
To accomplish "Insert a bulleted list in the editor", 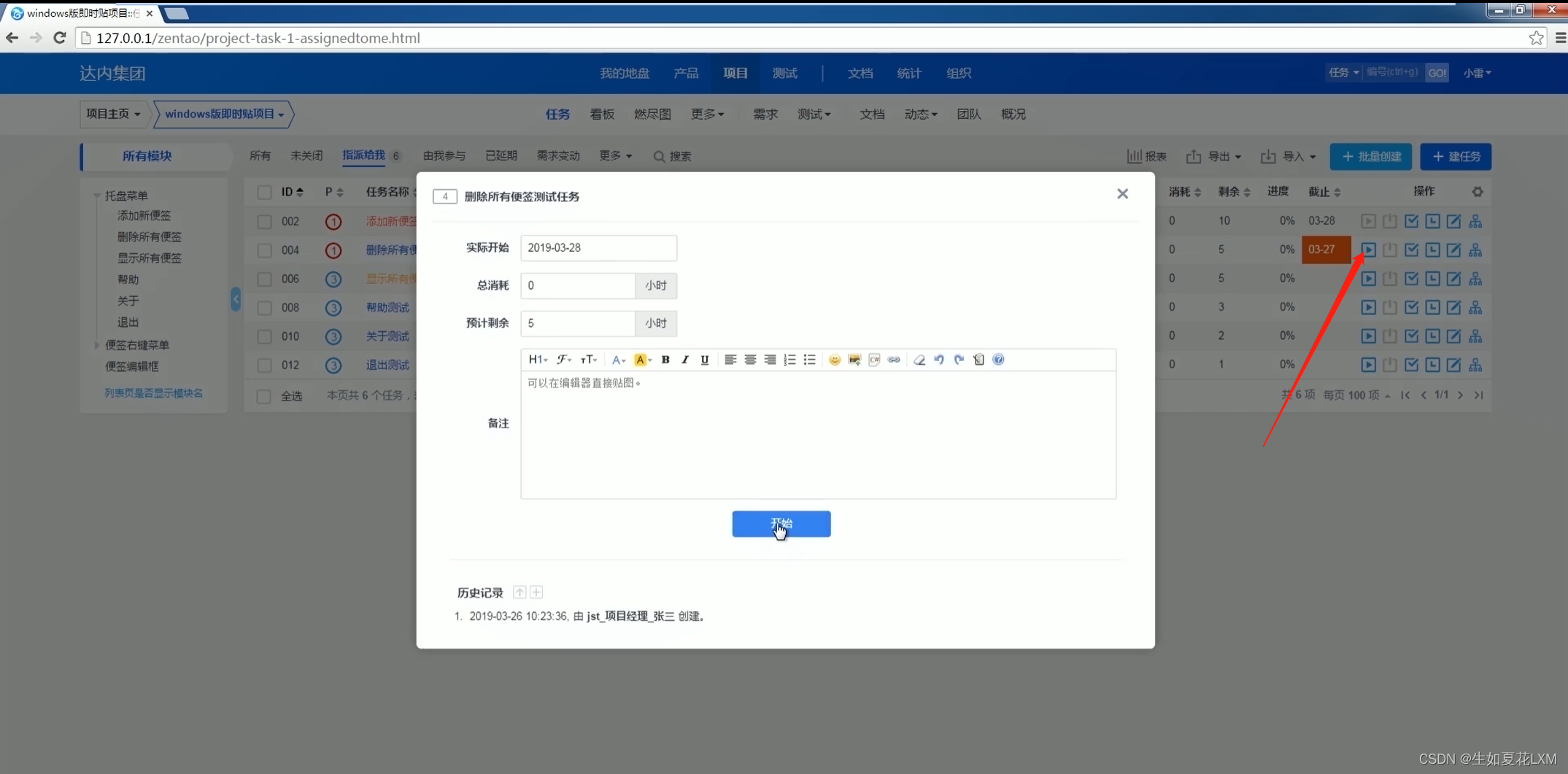I will pos(809,360).
